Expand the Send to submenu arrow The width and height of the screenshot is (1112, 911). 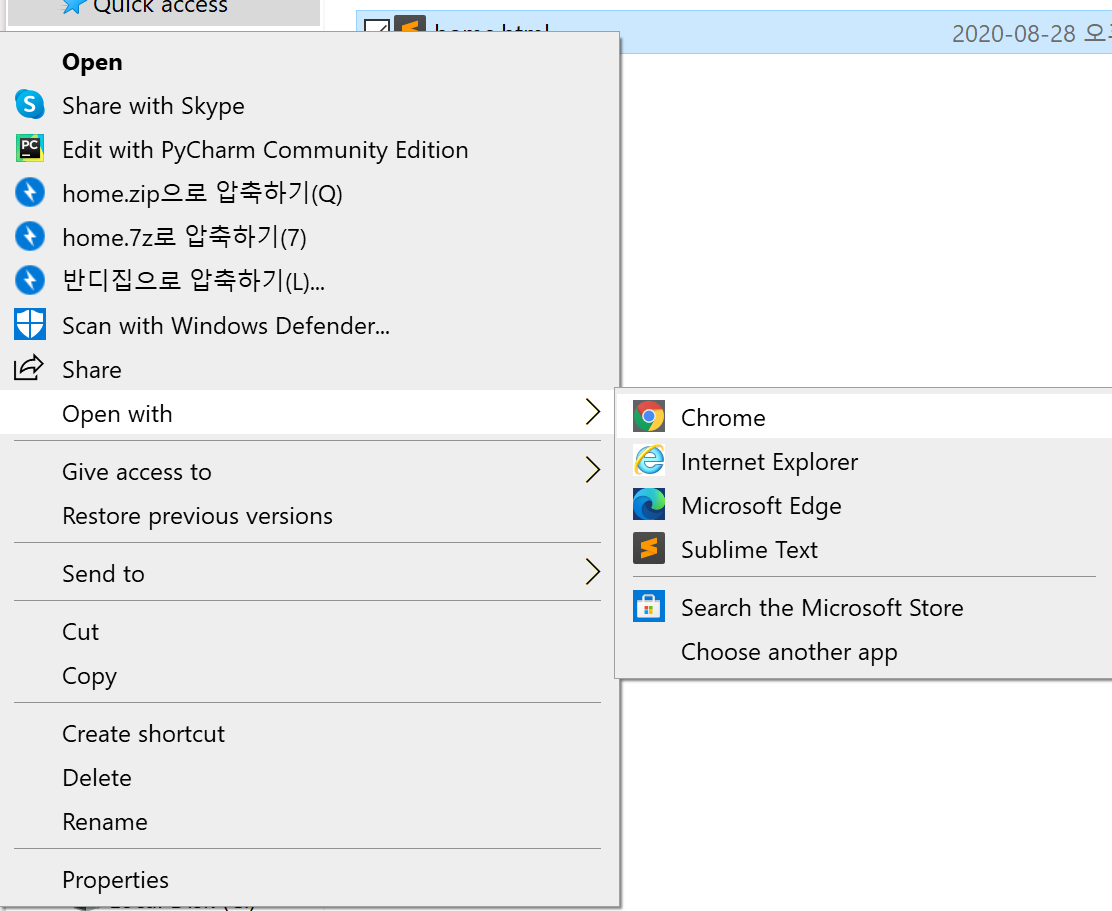click(x=593, y=573)
